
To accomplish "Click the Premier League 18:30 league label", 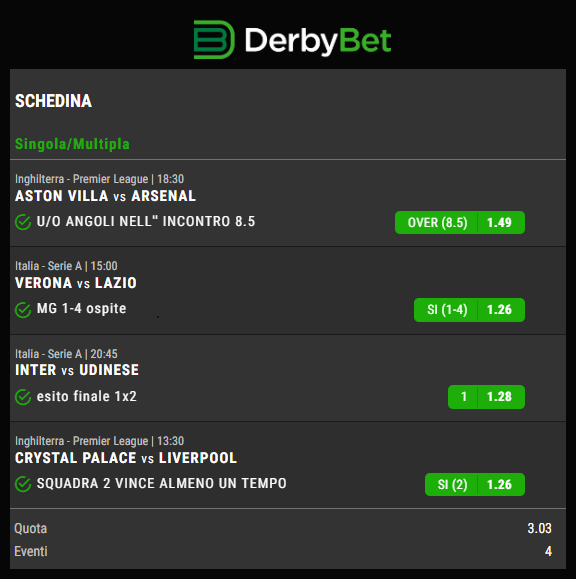I will [x=99, y=179].
